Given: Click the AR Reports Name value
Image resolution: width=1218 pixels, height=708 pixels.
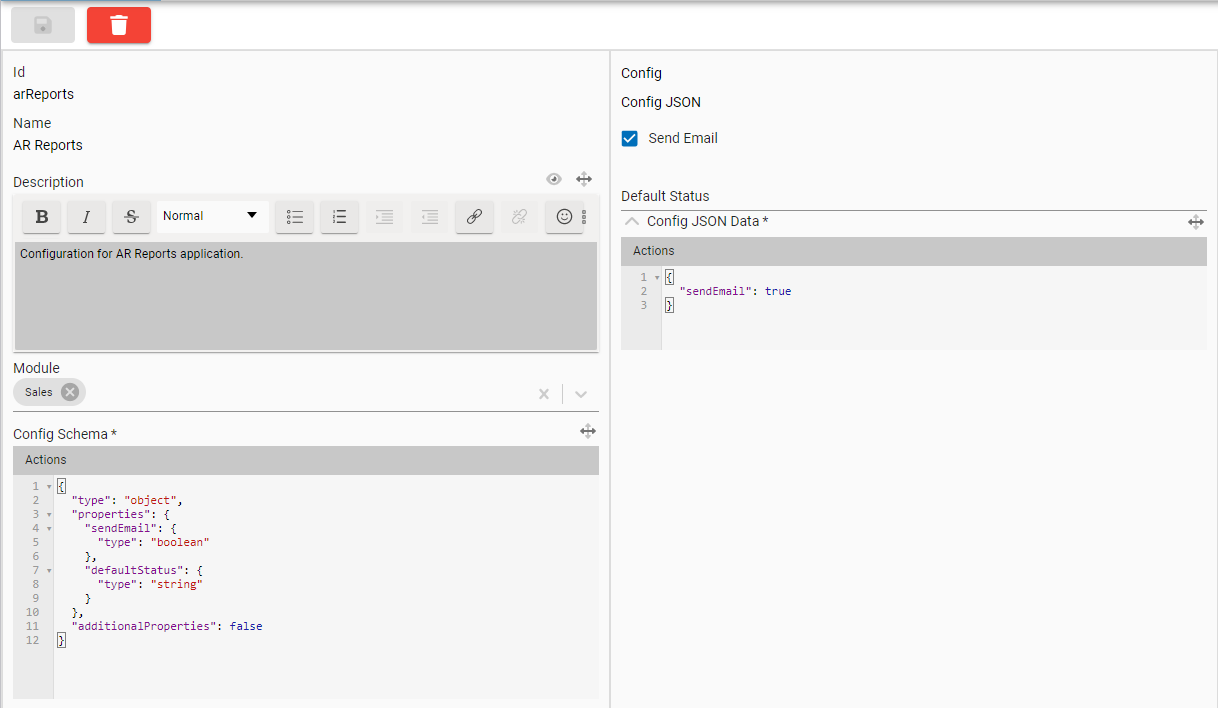Looking at the screenshot, I should (48, 145).
